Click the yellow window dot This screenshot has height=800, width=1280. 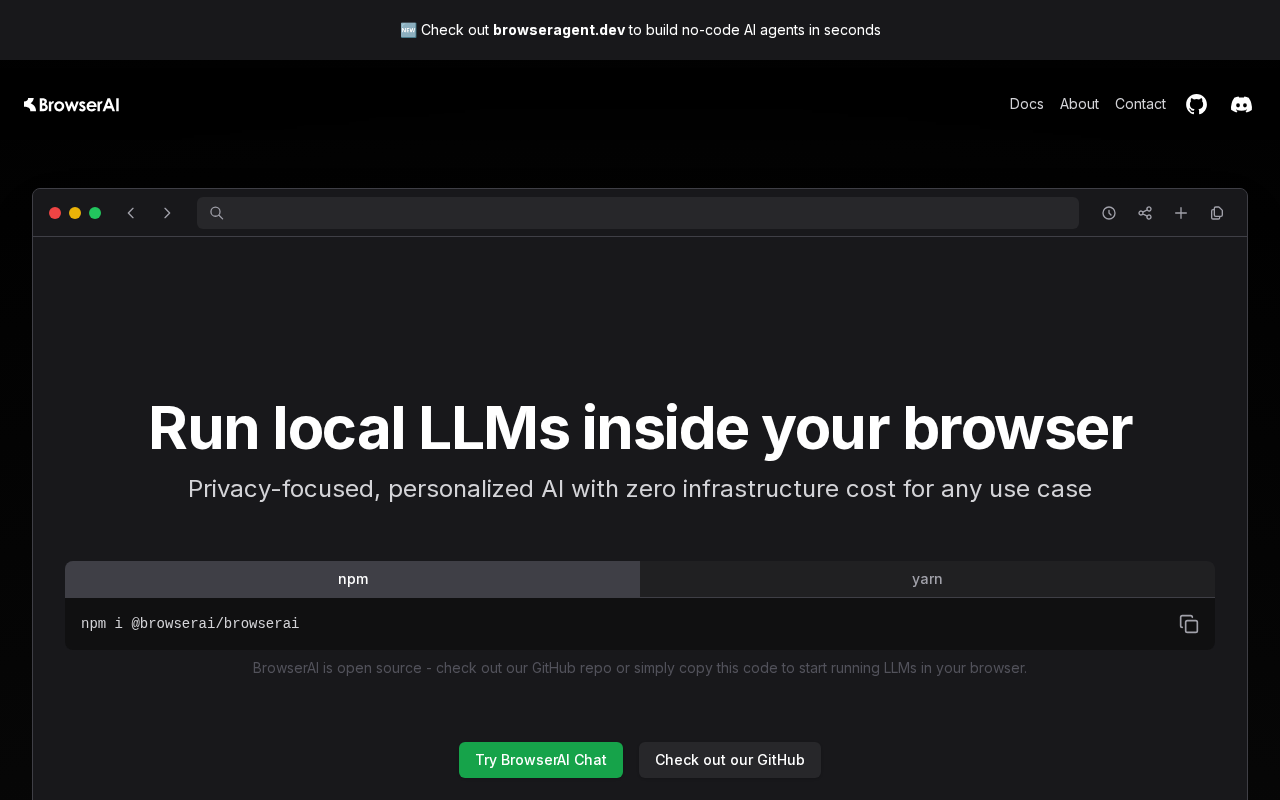point(75,213)
